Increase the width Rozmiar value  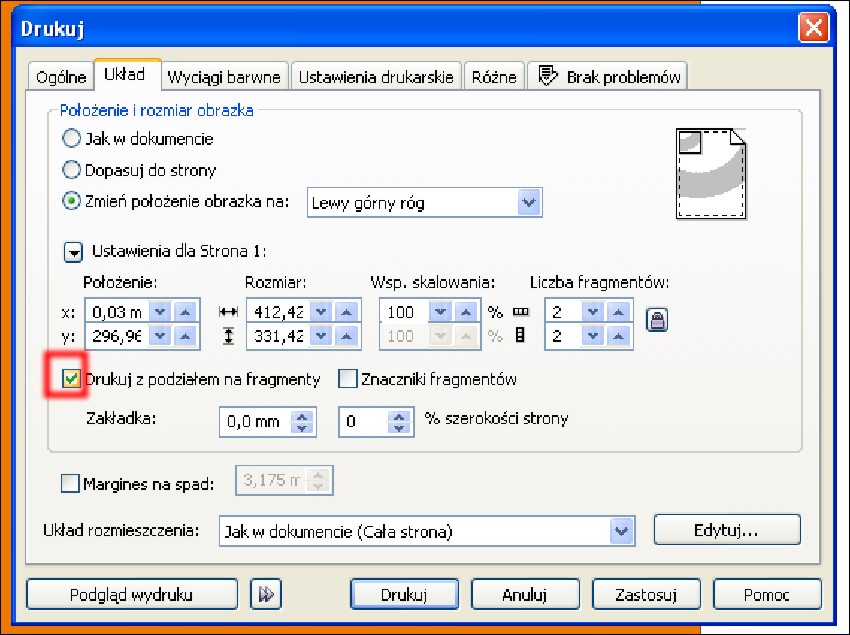[x=344, y=312]
